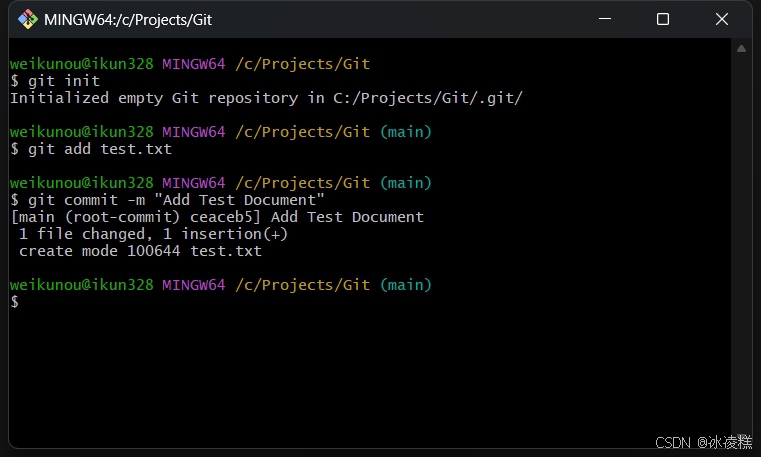Click the window title MINGW64:/c/Projects/Git

pos(128,20)
